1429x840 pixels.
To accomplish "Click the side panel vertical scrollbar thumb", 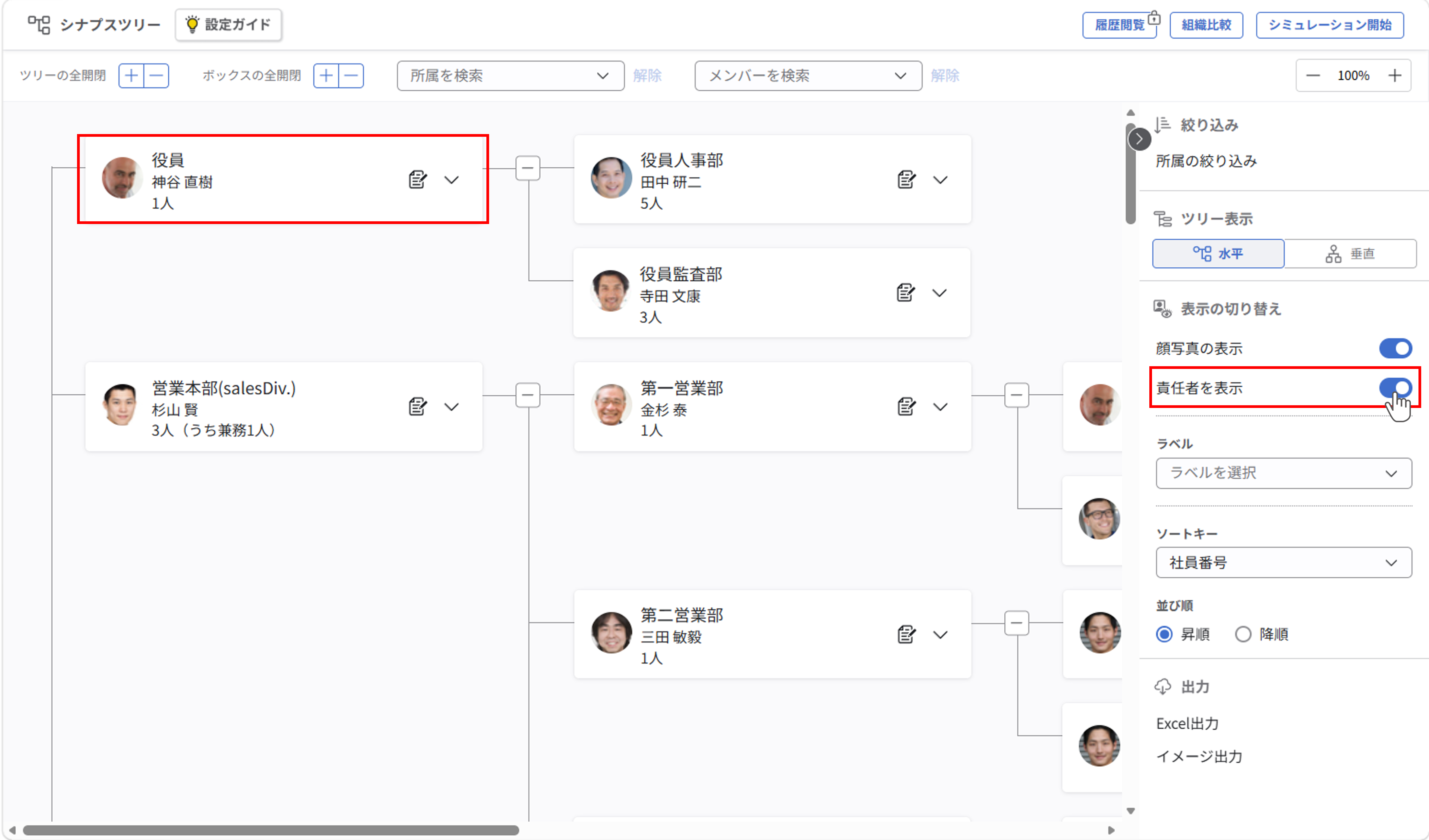I will [x=1131, y=173].
